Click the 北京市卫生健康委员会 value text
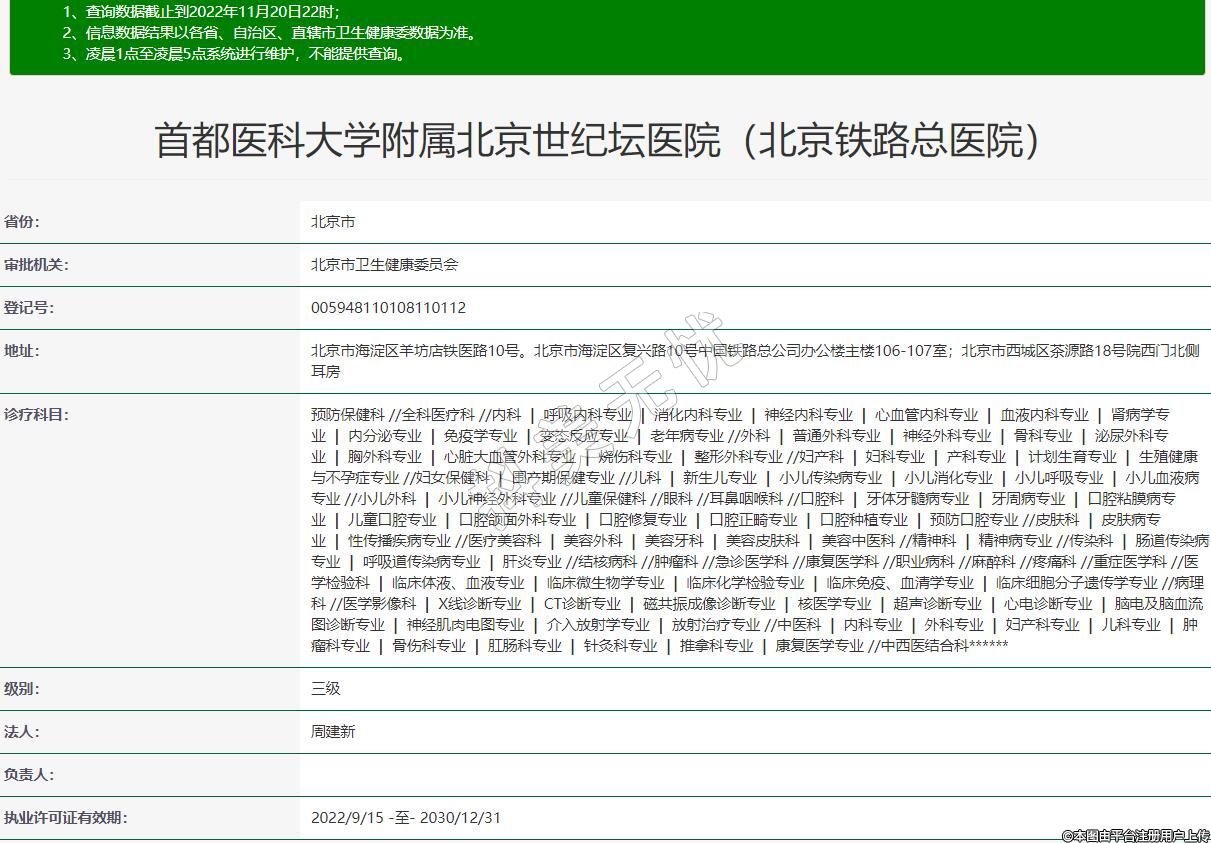Viewport: 1211px width, 843px height. pos(384,265)
